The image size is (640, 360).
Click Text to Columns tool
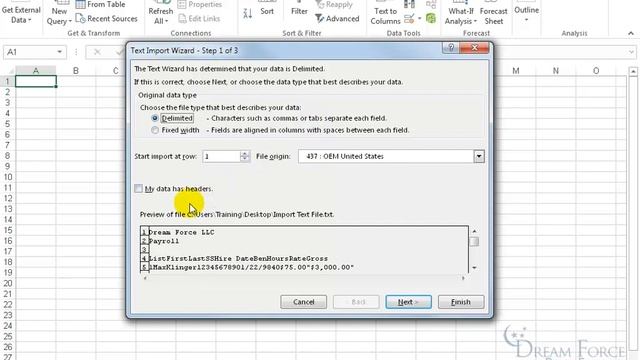[x=385, y=13]
